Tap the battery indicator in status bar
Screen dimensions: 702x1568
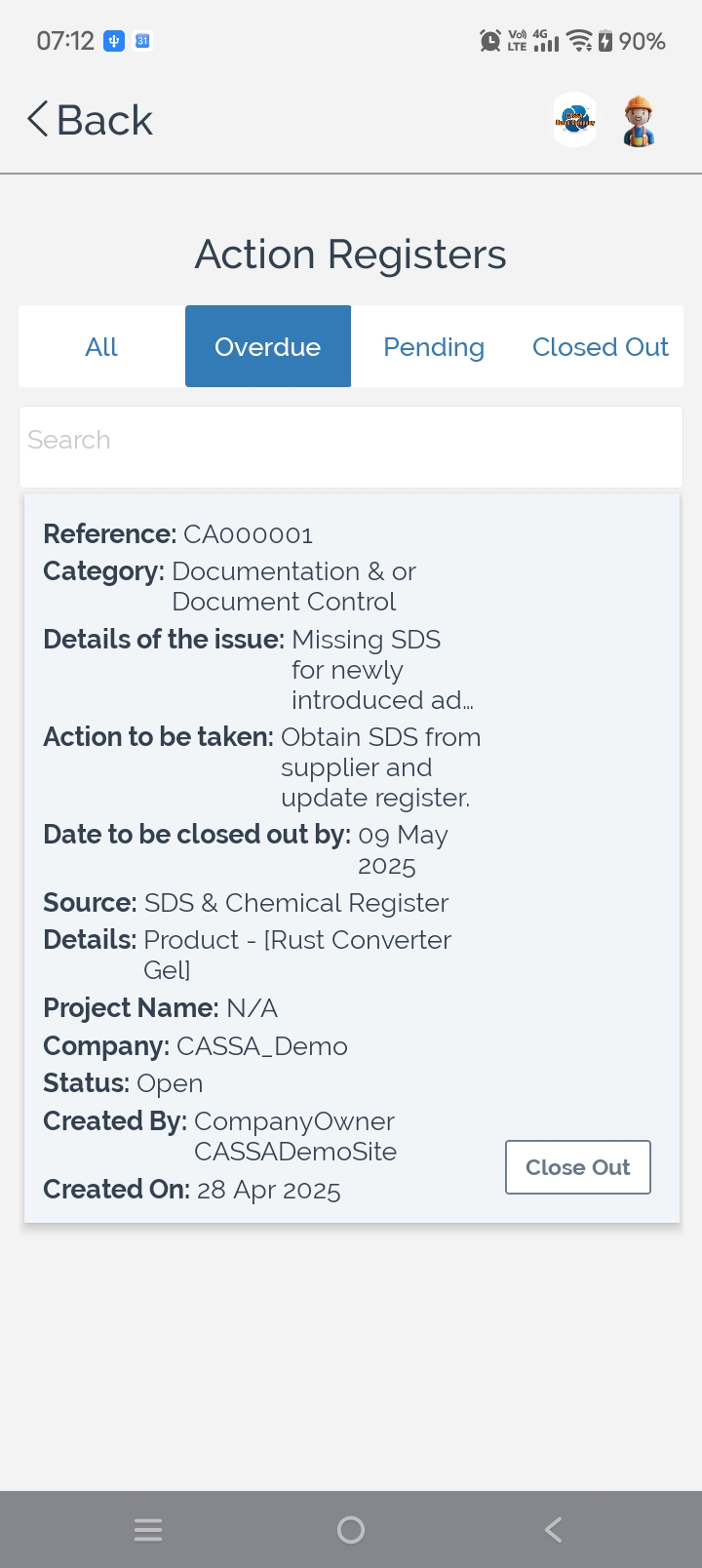605,41
